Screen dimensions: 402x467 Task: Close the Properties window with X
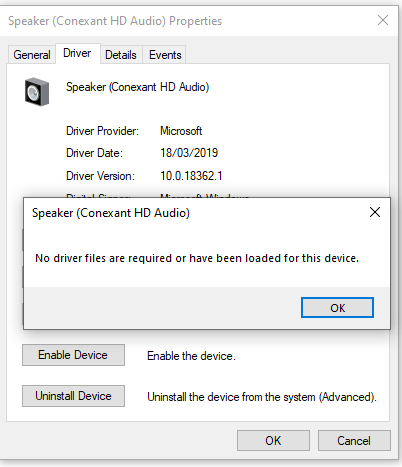[x=383, y=20]
